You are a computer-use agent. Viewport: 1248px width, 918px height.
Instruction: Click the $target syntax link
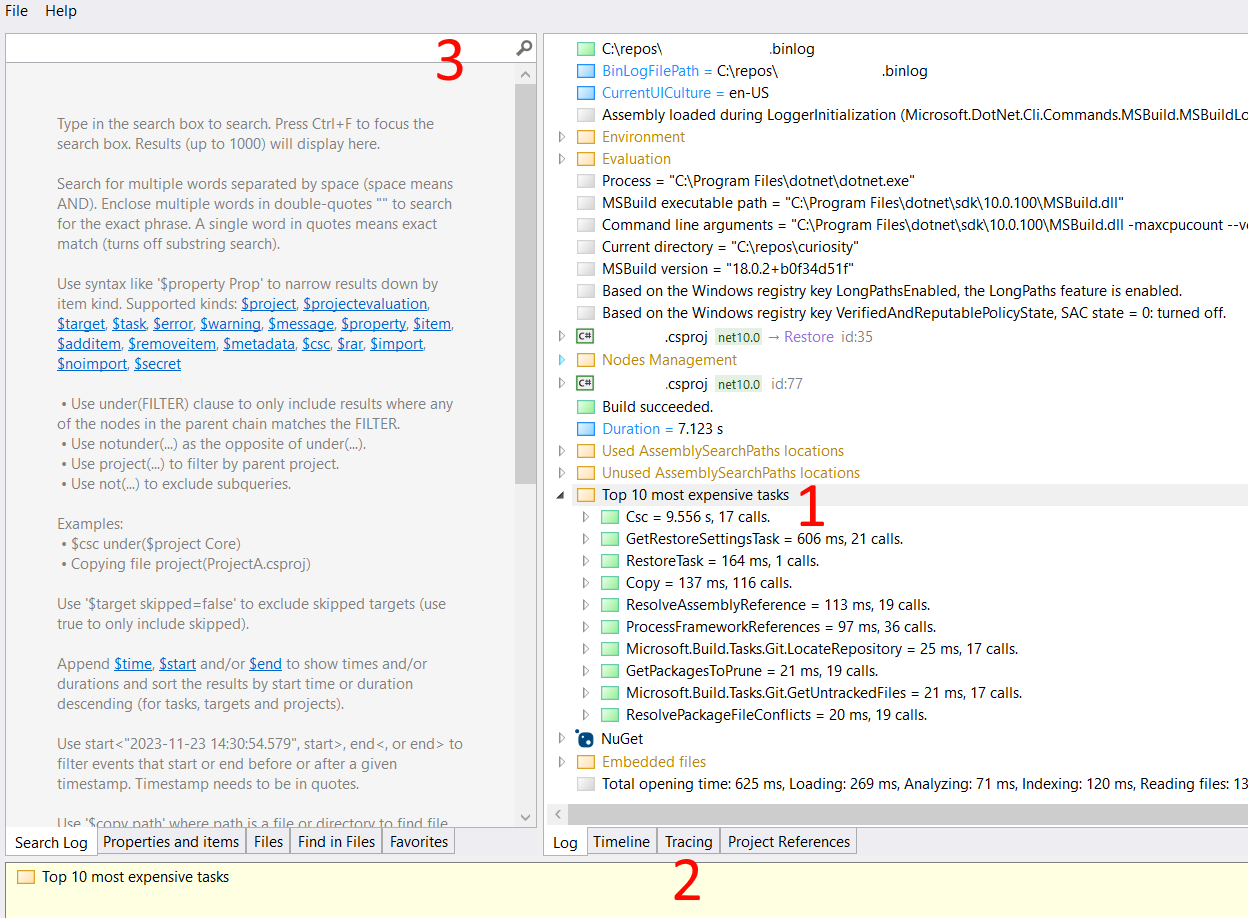point(80,323)
